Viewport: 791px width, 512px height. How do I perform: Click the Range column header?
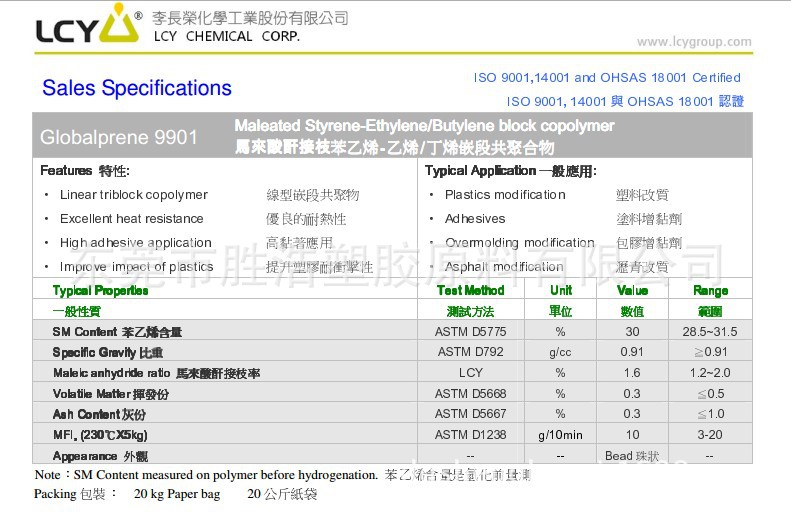click(710, 290)
